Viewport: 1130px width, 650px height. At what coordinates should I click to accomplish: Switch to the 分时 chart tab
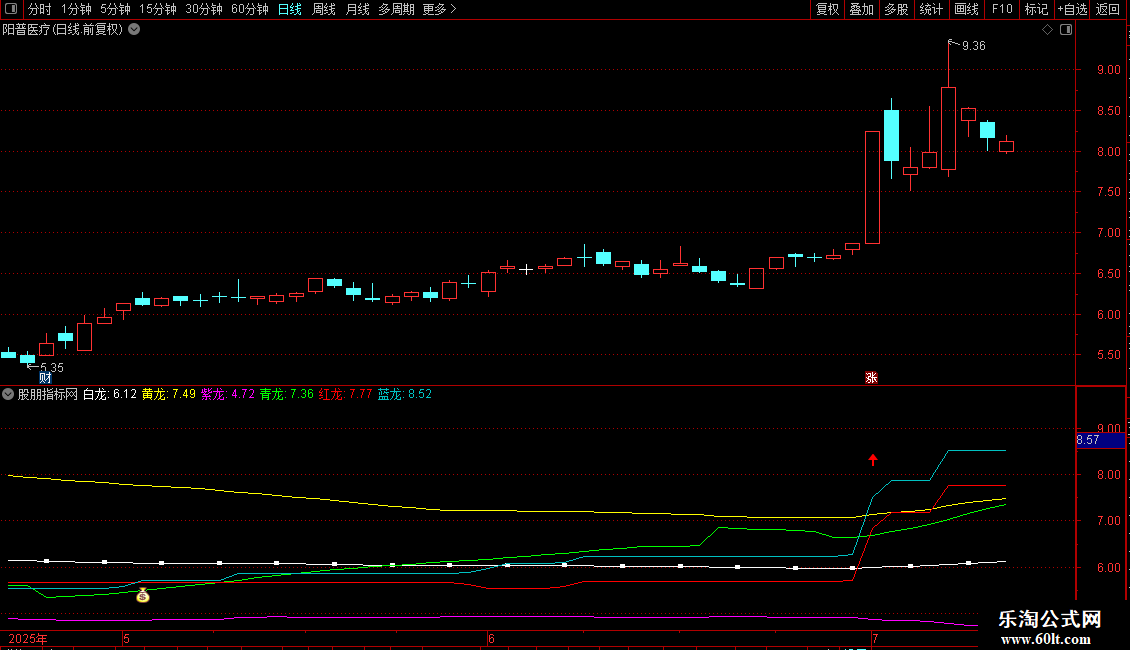click(x=40, y=9)
